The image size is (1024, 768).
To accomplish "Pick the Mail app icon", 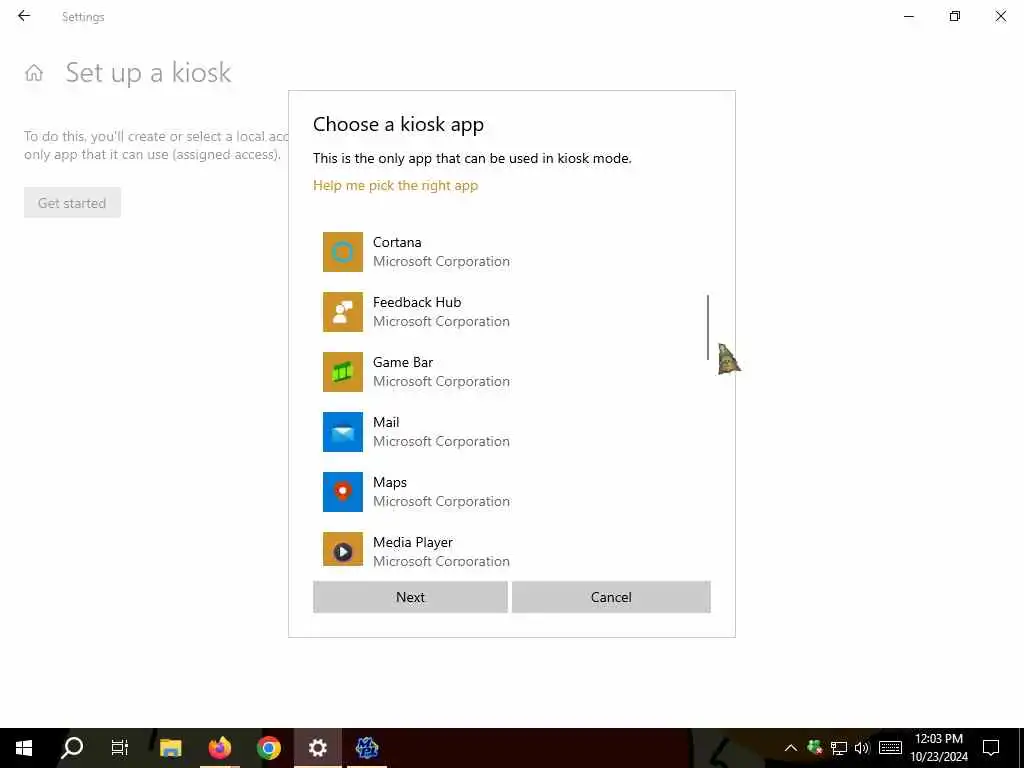I will (x=343, y=432).
